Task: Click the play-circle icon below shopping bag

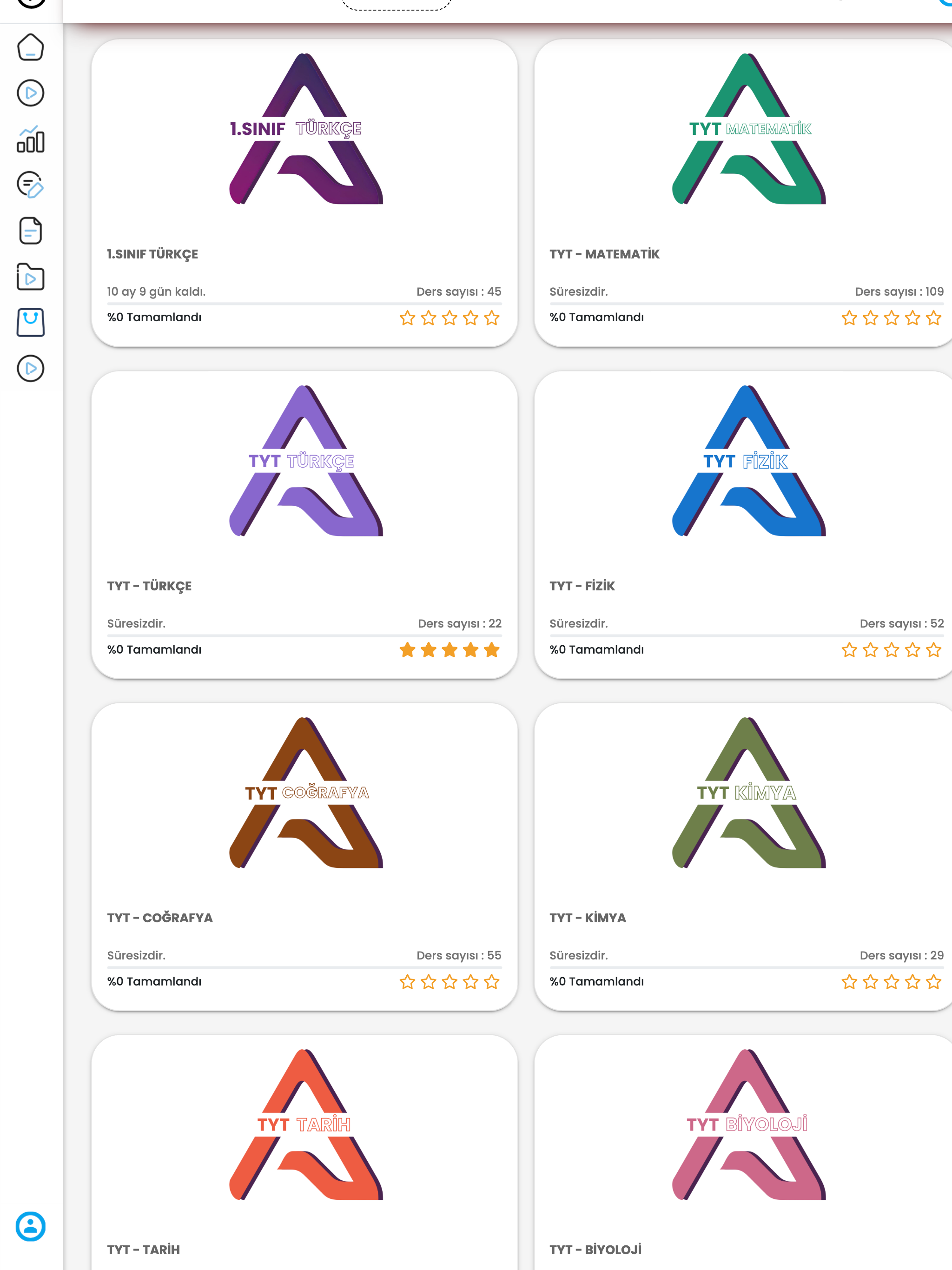Action: click(30, 369)
